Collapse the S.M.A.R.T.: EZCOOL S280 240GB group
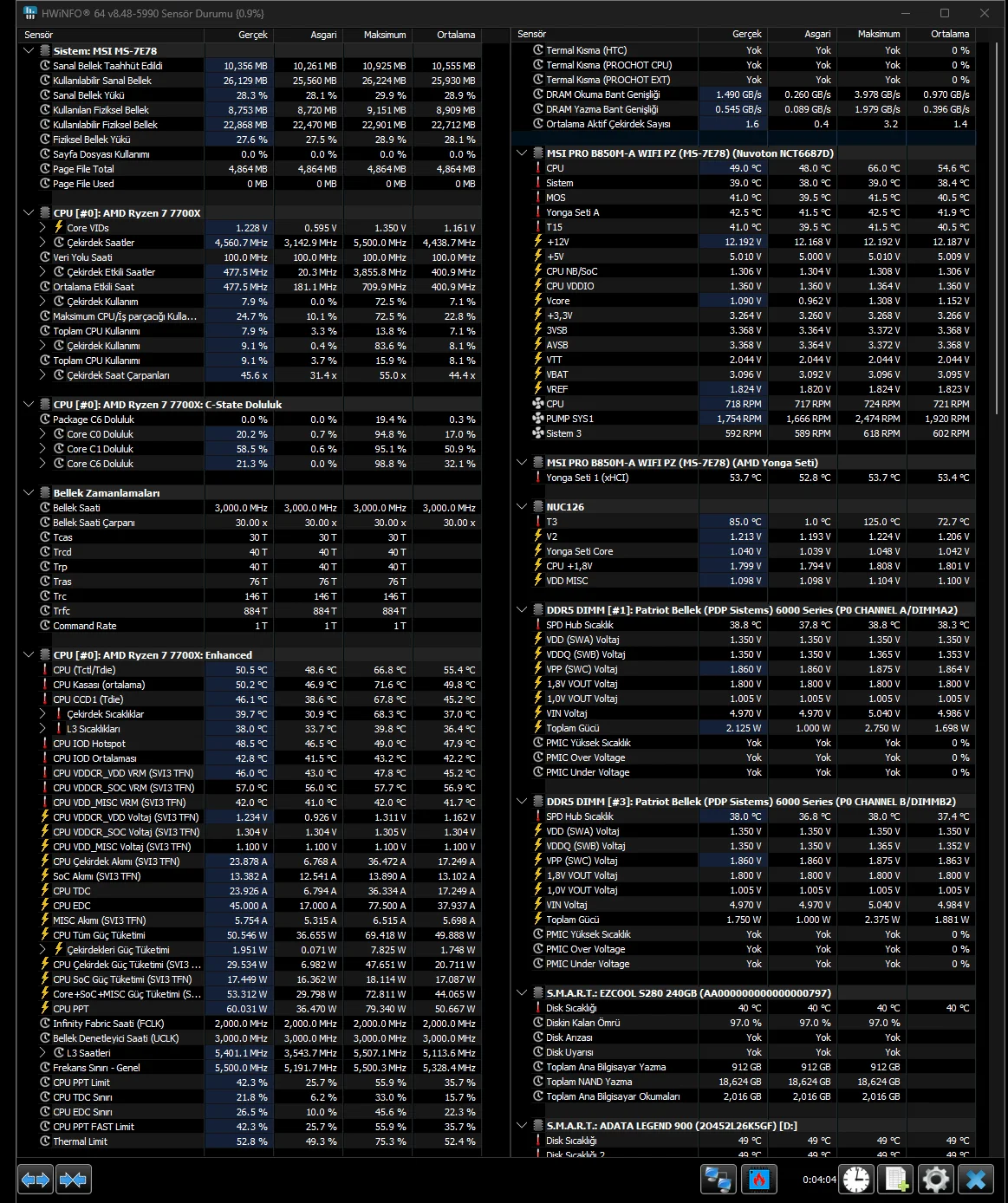 pyautogui.click(x=523, y=993)
